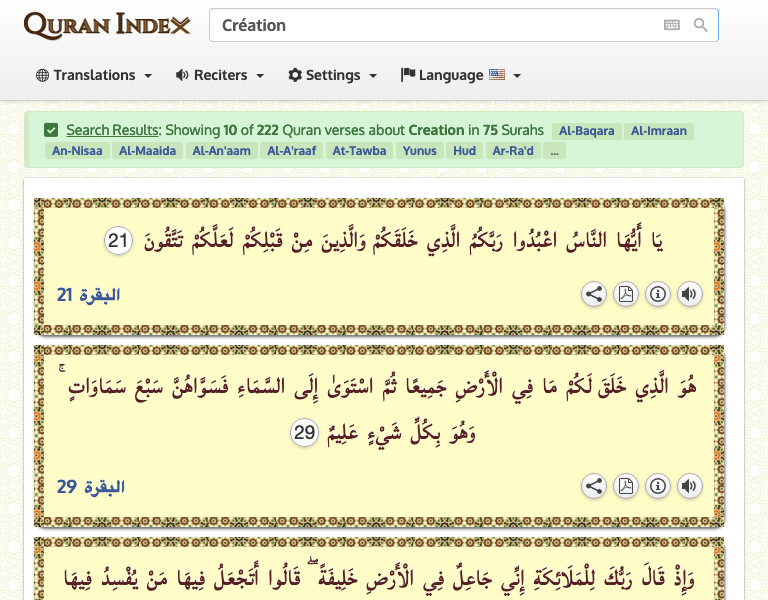The image size is (768, 600).
Task: Open the Settings dropdown
Action: (332, 75)
